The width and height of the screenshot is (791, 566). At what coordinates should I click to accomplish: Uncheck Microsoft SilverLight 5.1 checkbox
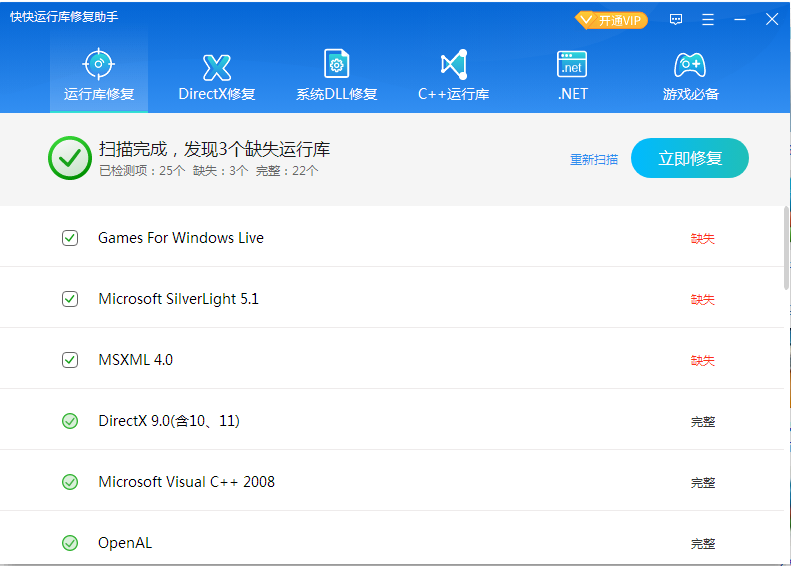[70, 299]
